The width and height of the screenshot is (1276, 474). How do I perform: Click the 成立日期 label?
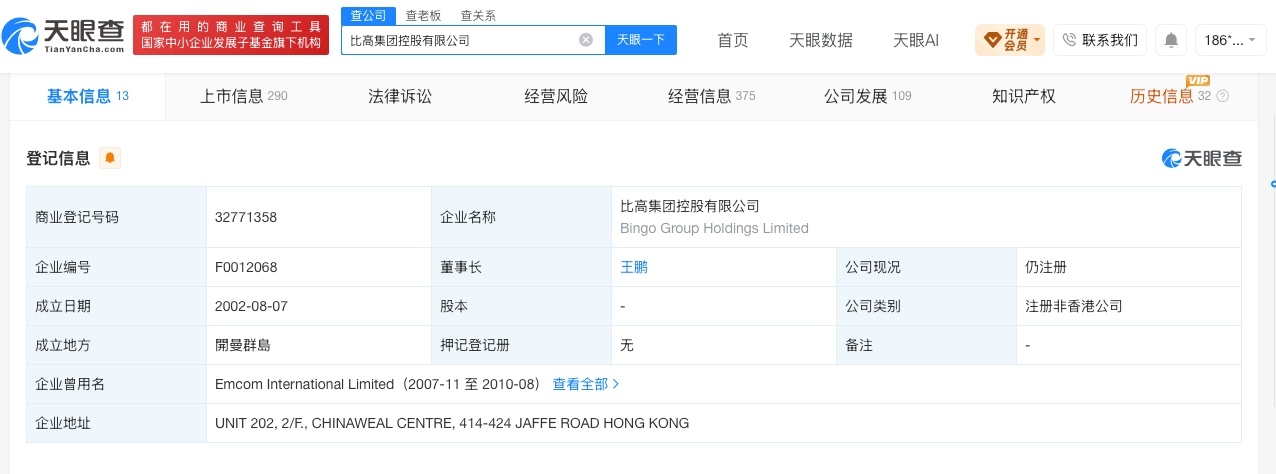(63, 306)
